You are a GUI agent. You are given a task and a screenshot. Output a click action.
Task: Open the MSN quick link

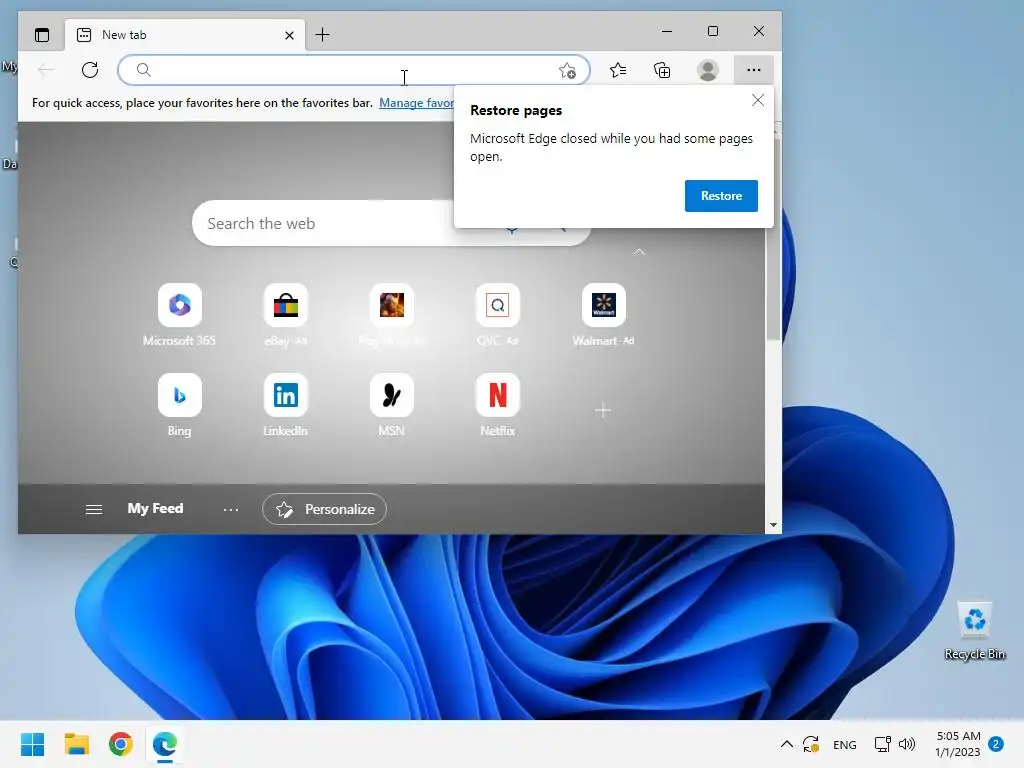click(392, 405)
